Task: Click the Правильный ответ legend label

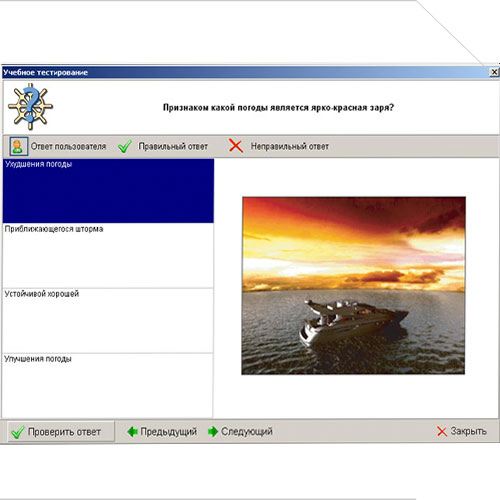Action: point(173,146)
